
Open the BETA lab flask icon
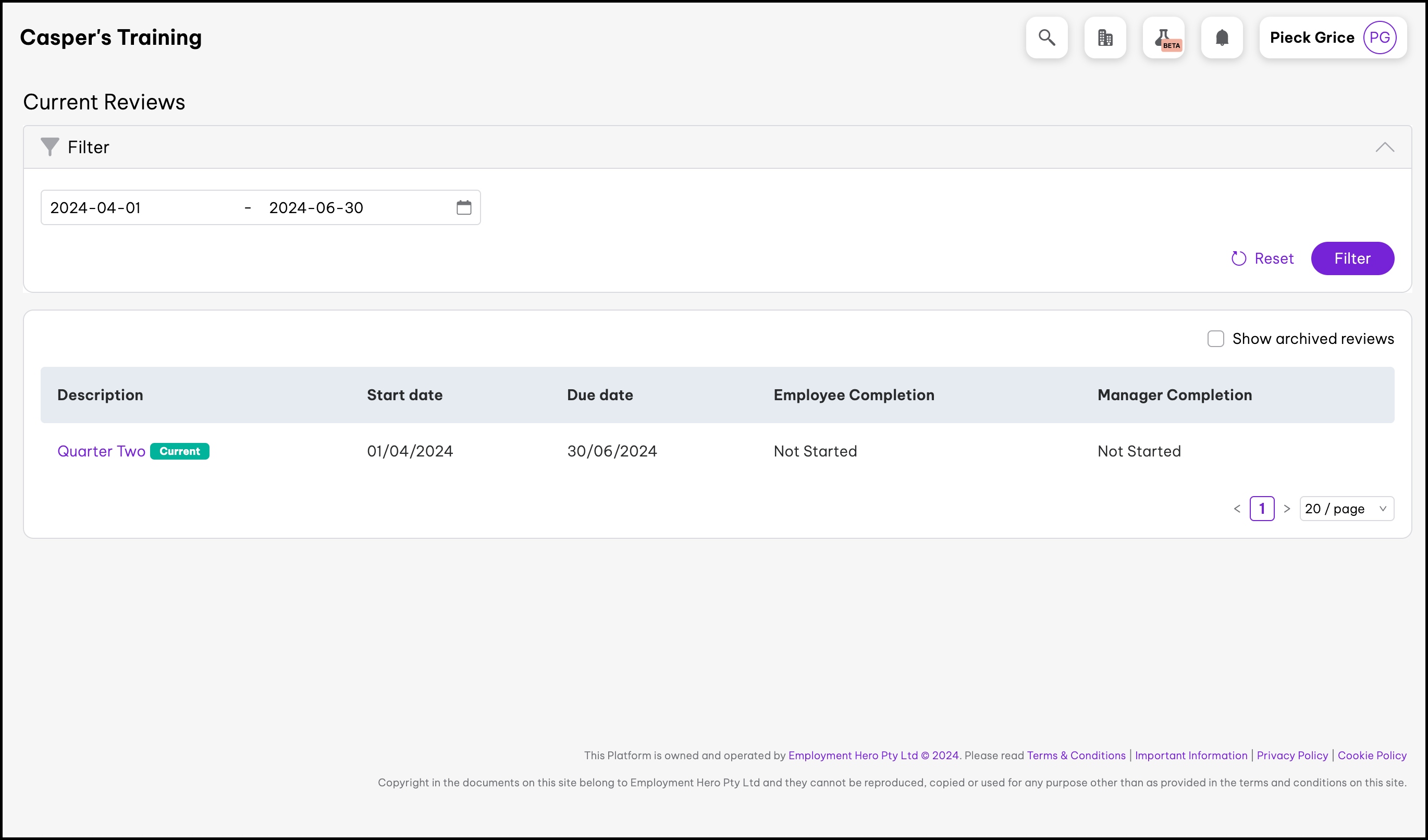1163,38
